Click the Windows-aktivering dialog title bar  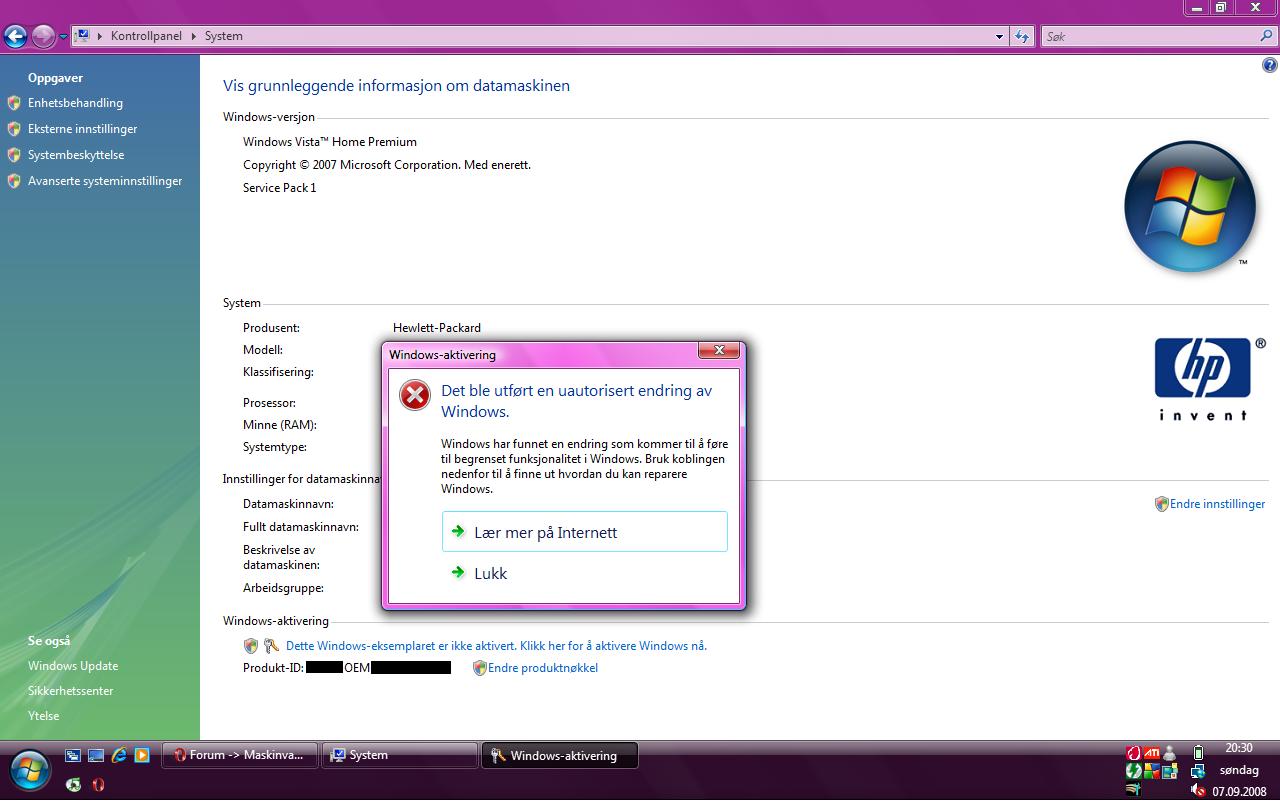coord(540,354)
